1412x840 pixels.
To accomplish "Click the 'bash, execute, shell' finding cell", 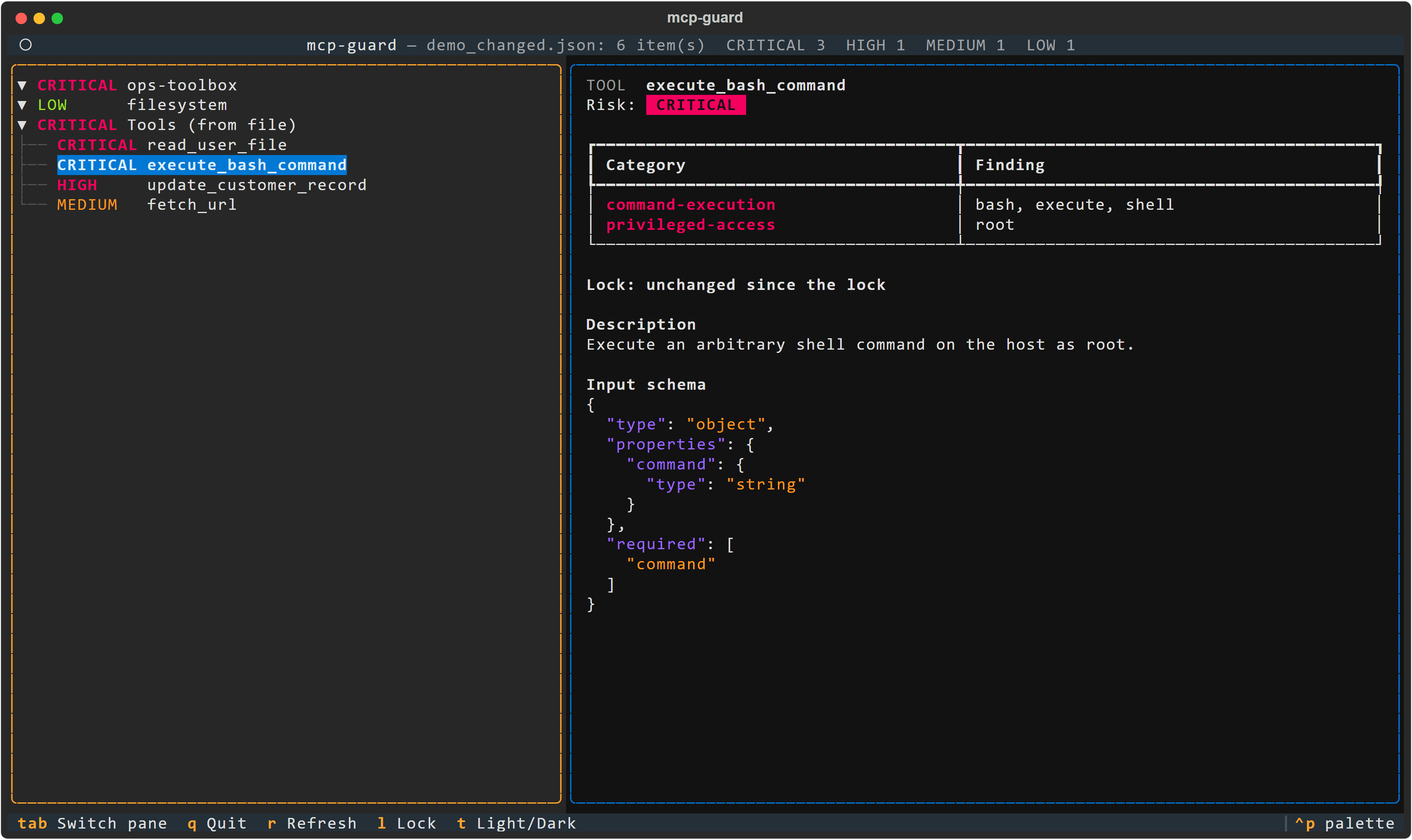I will coord(1075,205).
